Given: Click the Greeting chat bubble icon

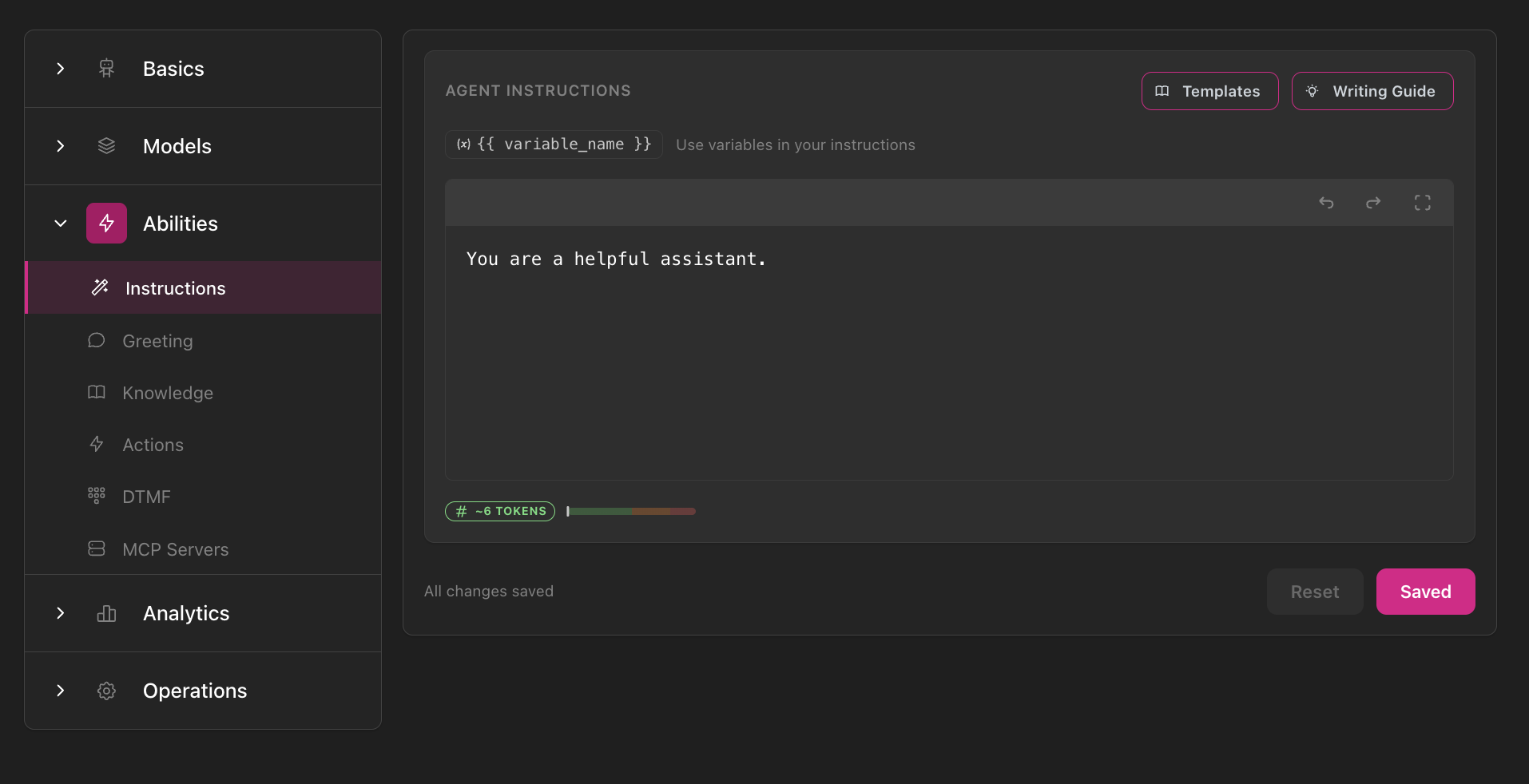Looking at the screenshot, I should click(97, 341).
